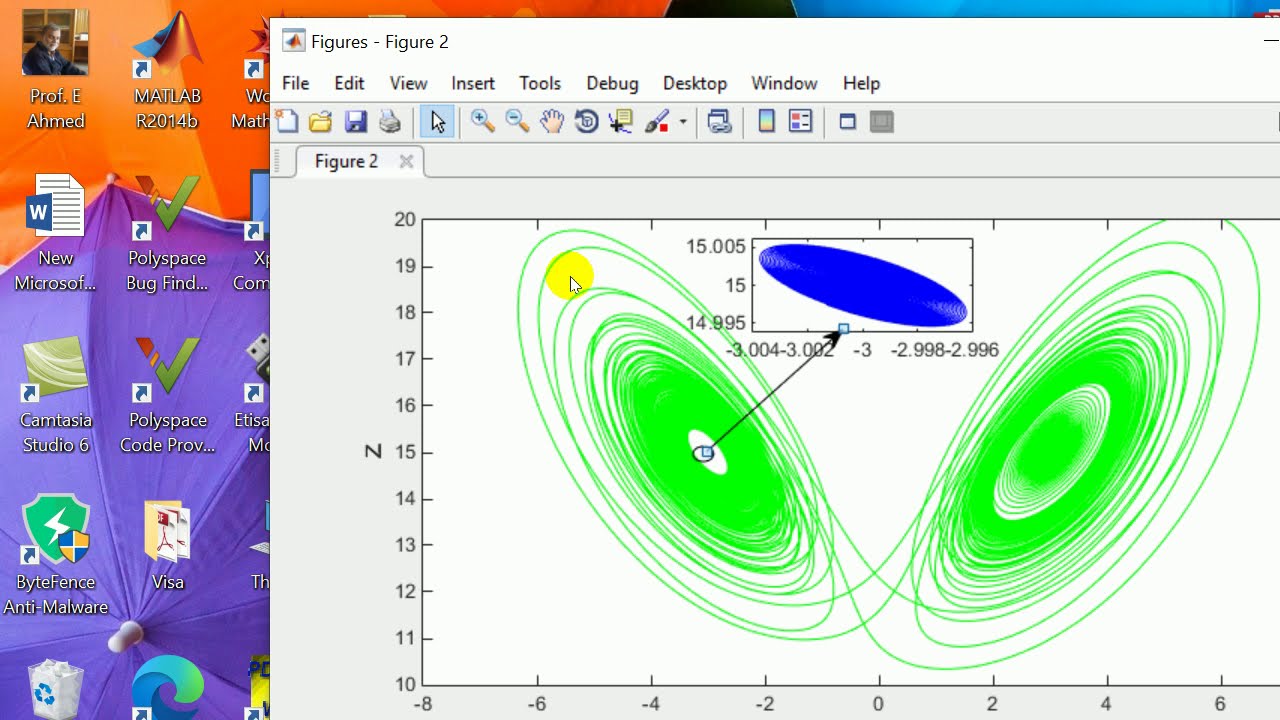The height and width of the screenshot is (720, 1280).
Task: Open the Debug menu
Action: (612, 83)
